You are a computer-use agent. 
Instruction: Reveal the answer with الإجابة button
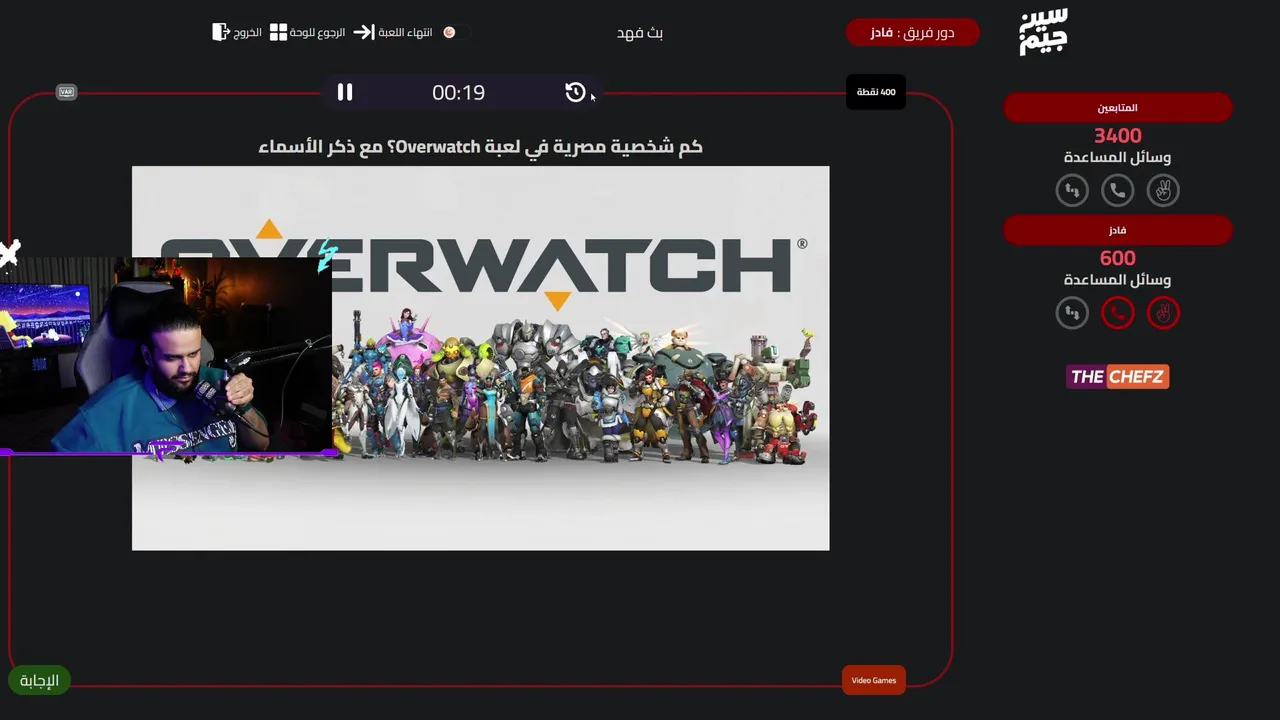point(39,680)
